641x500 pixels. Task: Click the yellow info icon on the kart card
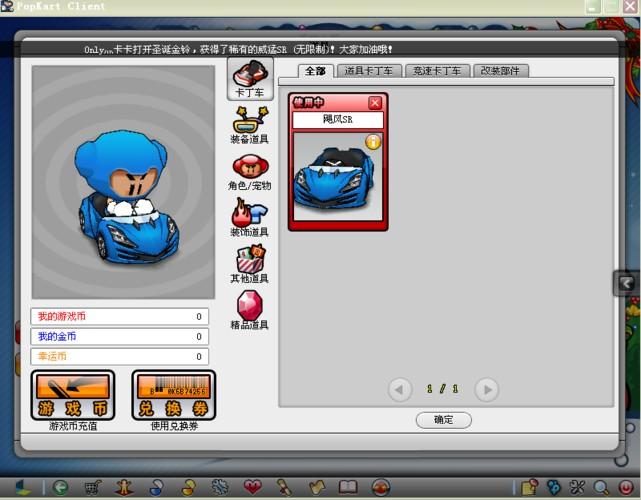click(x=374, y=142)
